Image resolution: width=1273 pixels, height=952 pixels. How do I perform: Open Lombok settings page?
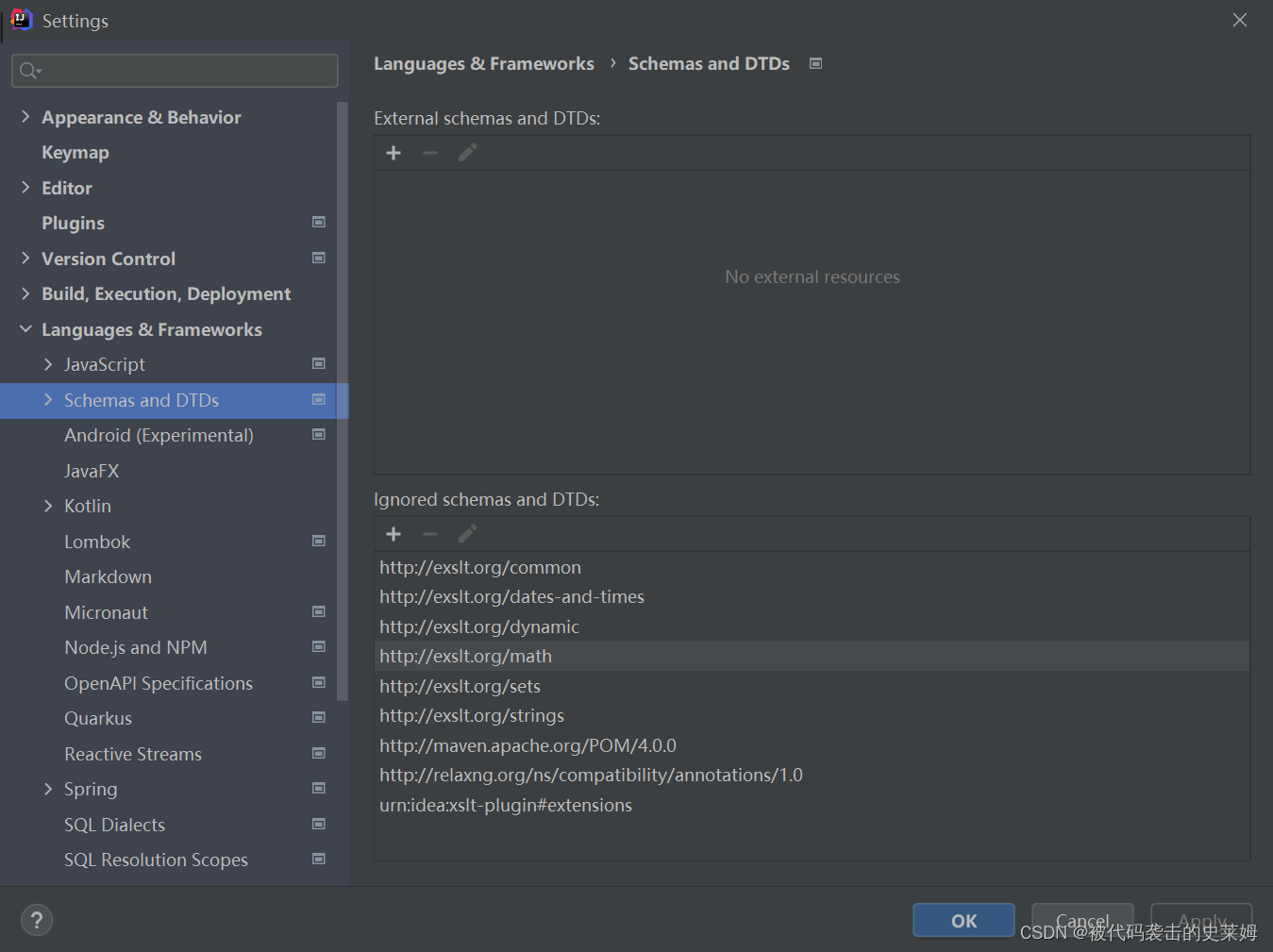pos(97,542)
